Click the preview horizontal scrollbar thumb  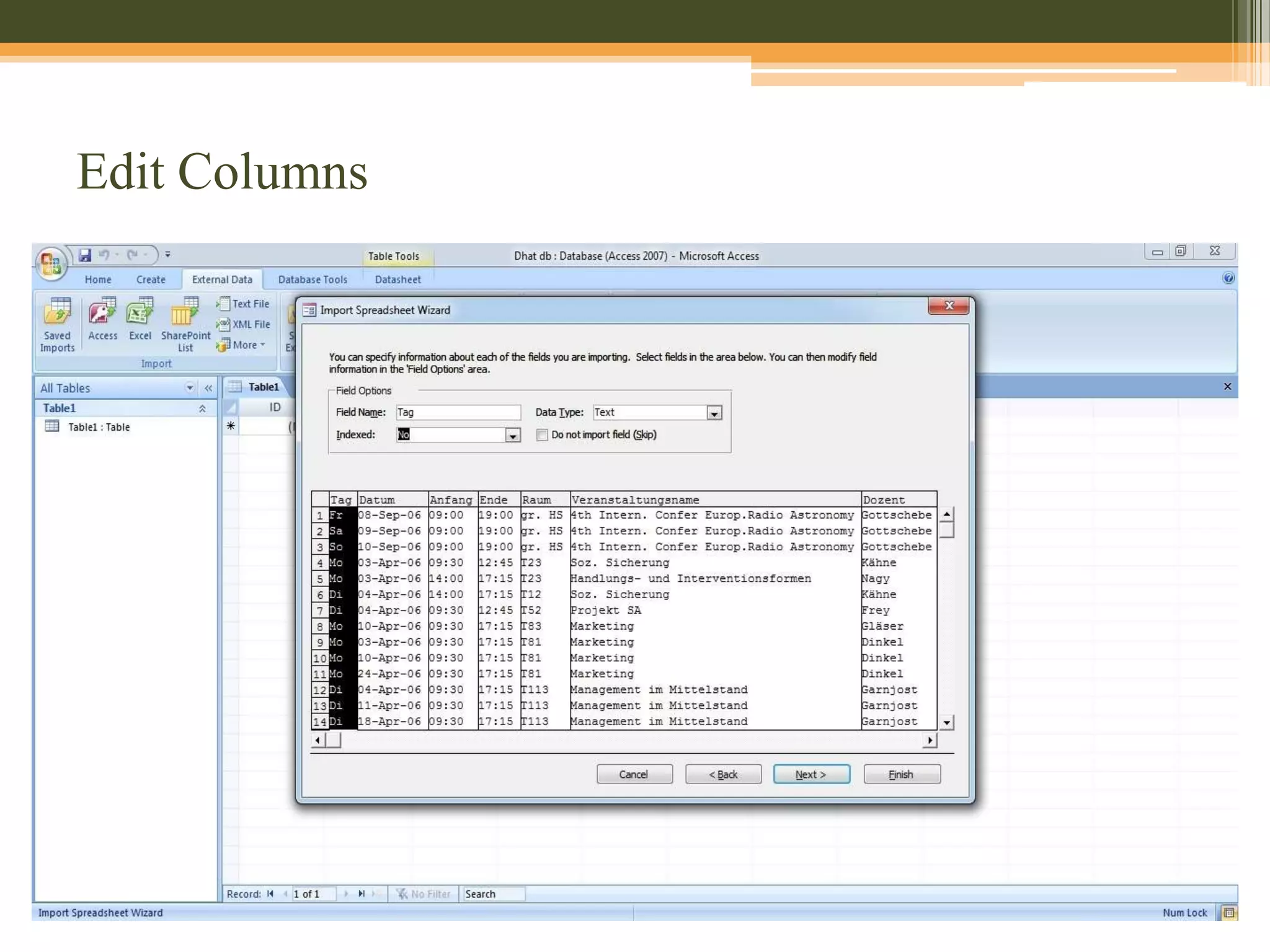tap(334, 740)
